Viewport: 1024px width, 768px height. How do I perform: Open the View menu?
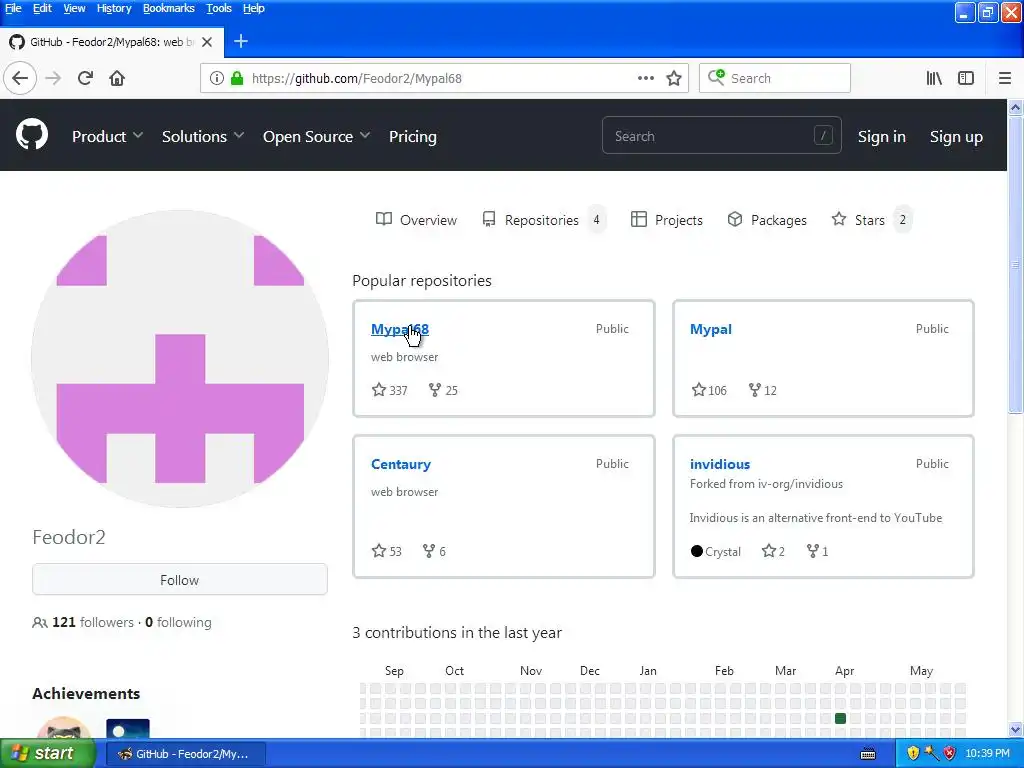coord(74,8)
